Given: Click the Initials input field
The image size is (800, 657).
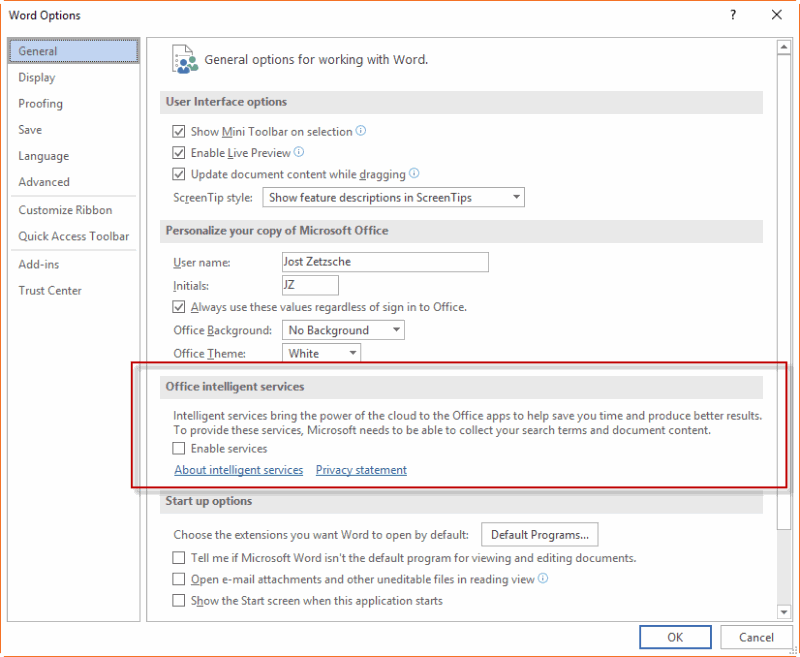Looking at the screenshot, I should pyautogui.click(x=310, y=285).
